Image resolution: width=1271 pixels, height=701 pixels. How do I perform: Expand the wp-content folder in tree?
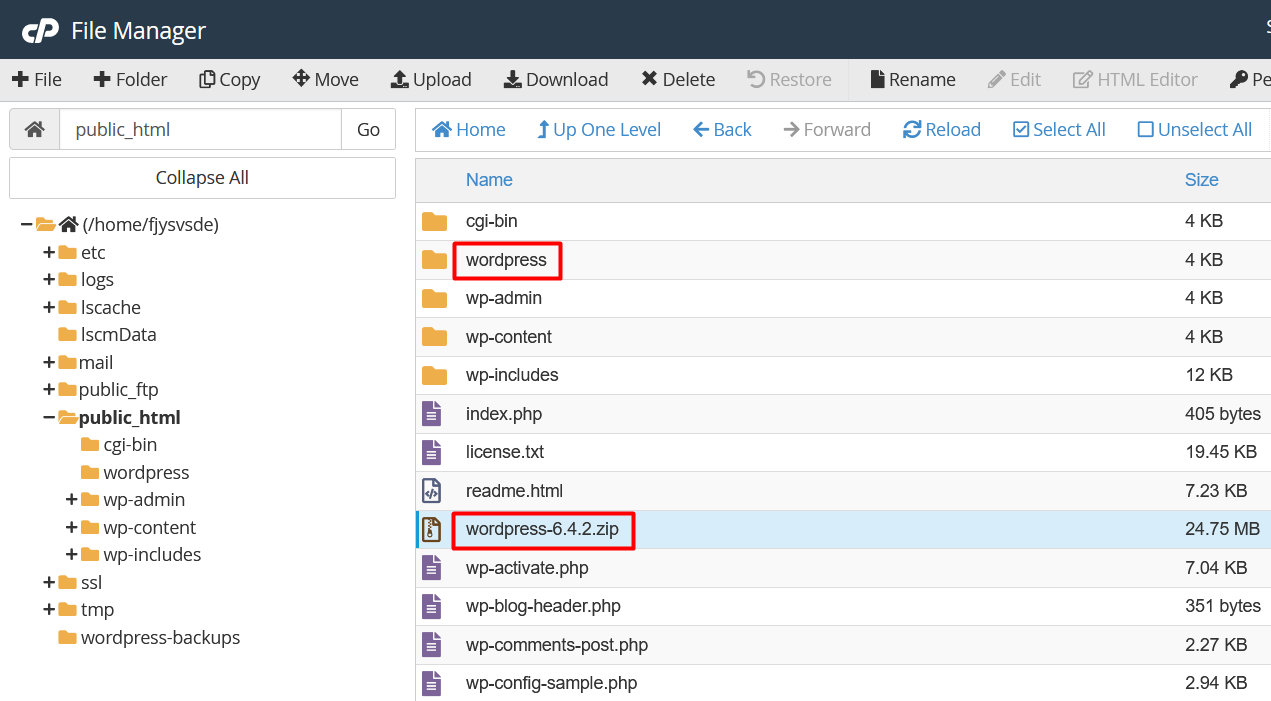click(72, 528)
